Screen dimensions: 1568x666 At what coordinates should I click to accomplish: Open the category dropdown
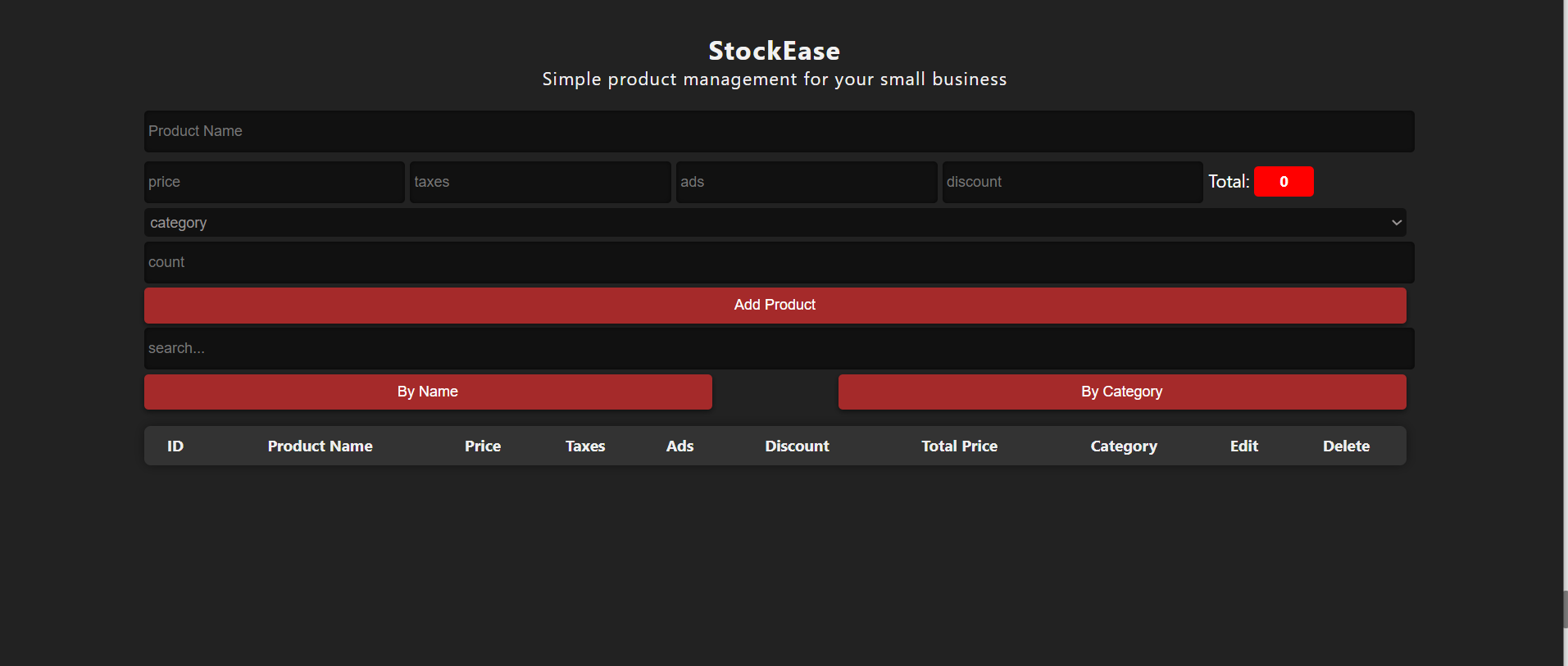coord(775,222)
